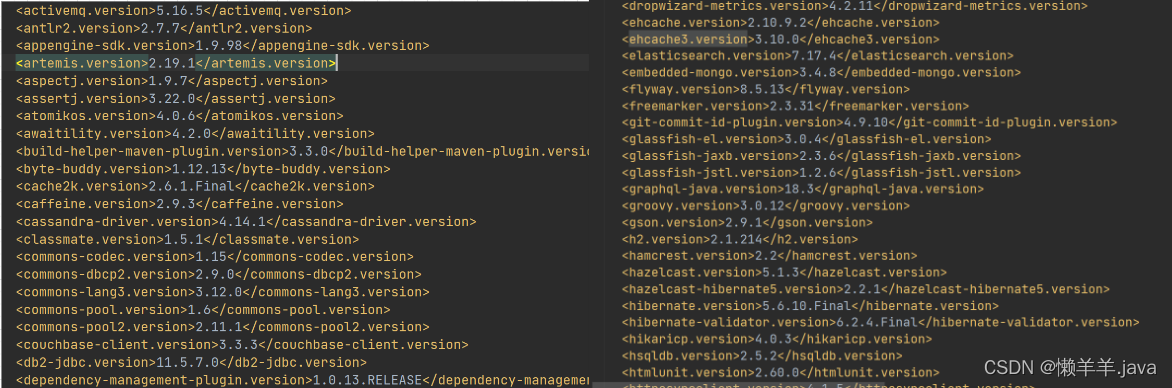Click the dependency-management-plugin.version line

[302, 381]
